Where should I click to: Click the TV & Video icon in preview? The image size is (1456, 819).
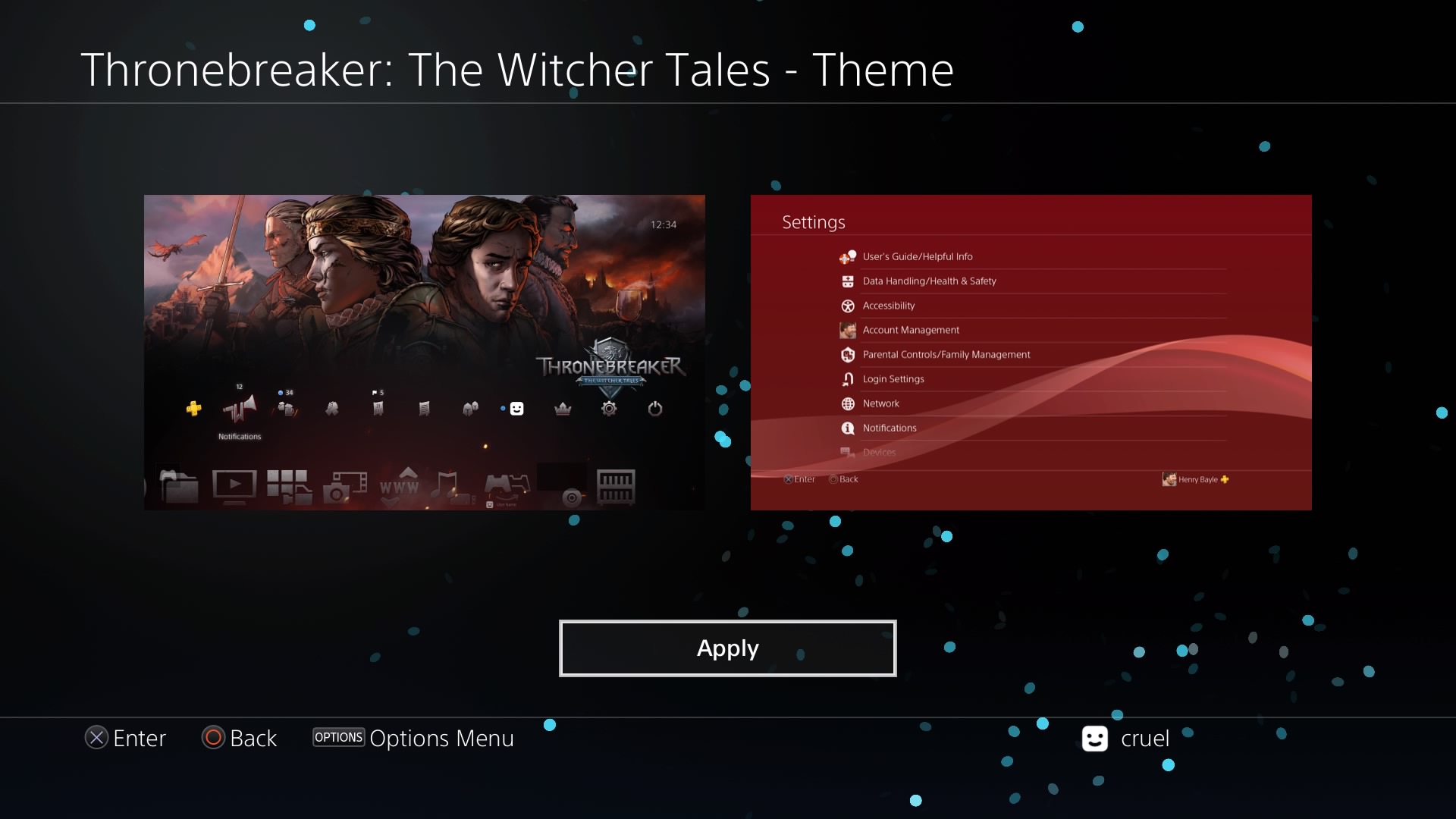coord(234,487)
